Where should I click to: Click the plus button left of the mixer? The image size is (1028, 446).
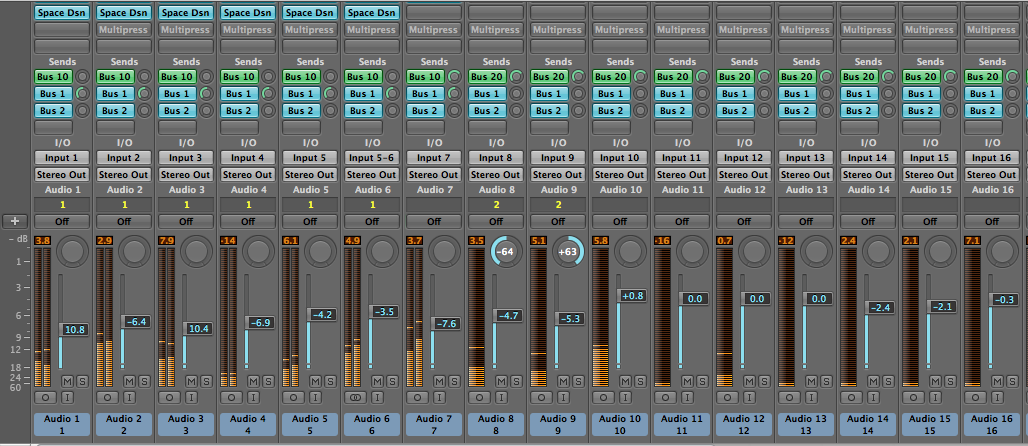[x=14, y=221]
